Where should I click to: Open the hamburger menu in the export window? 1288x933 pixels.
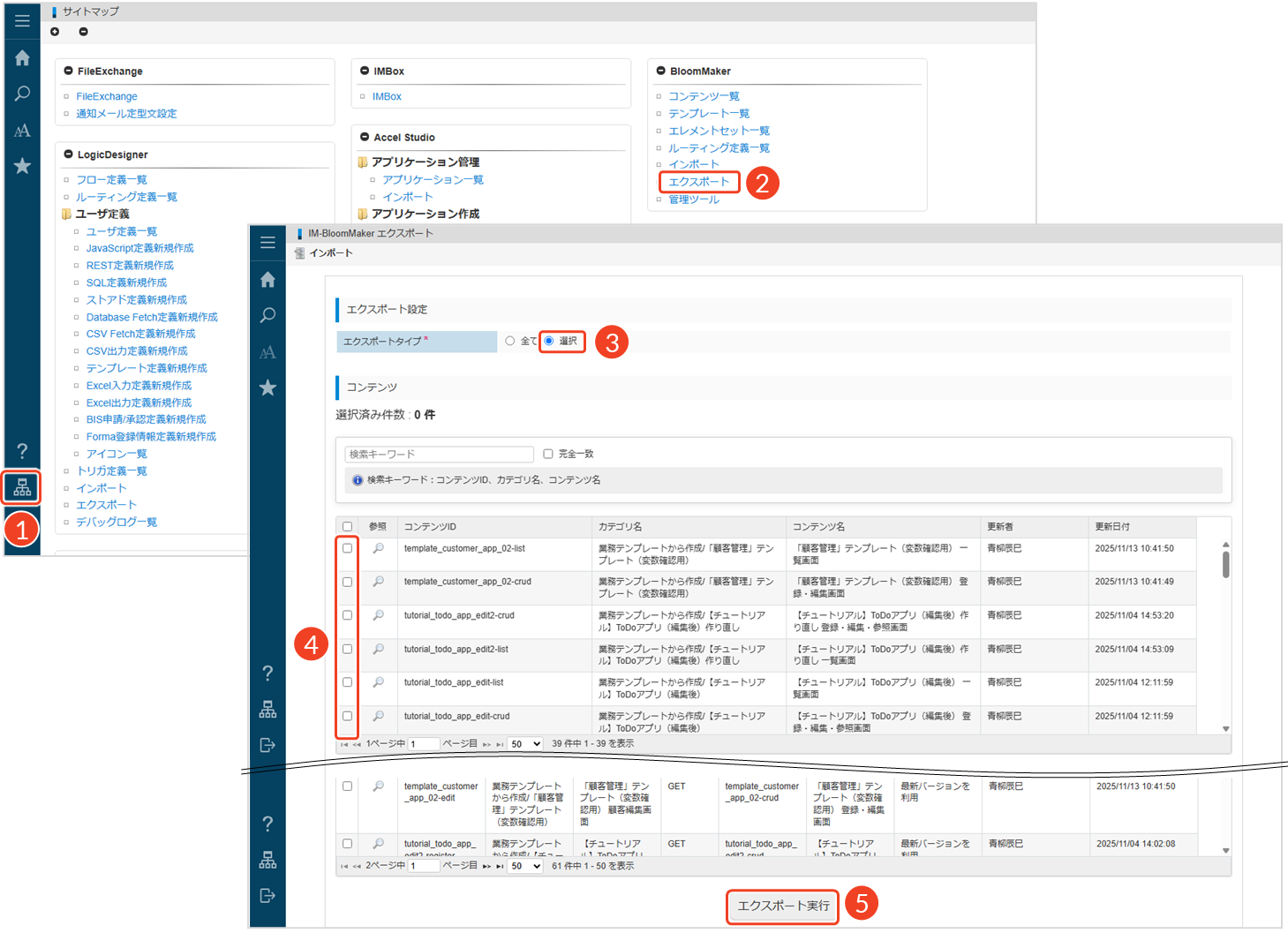(267, 243)
